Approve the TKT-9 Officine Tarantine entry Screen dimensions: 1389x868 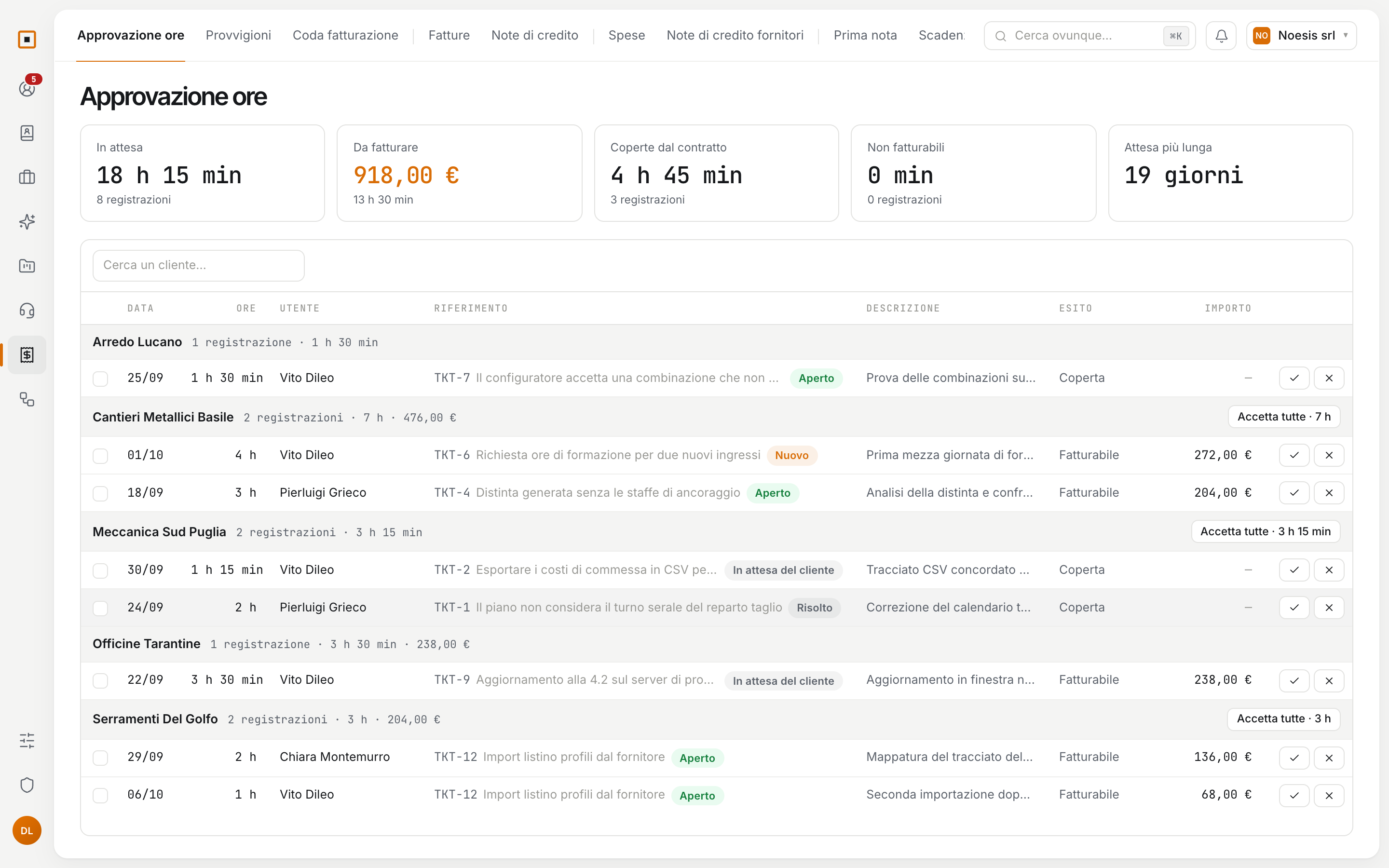(1294, 681)
